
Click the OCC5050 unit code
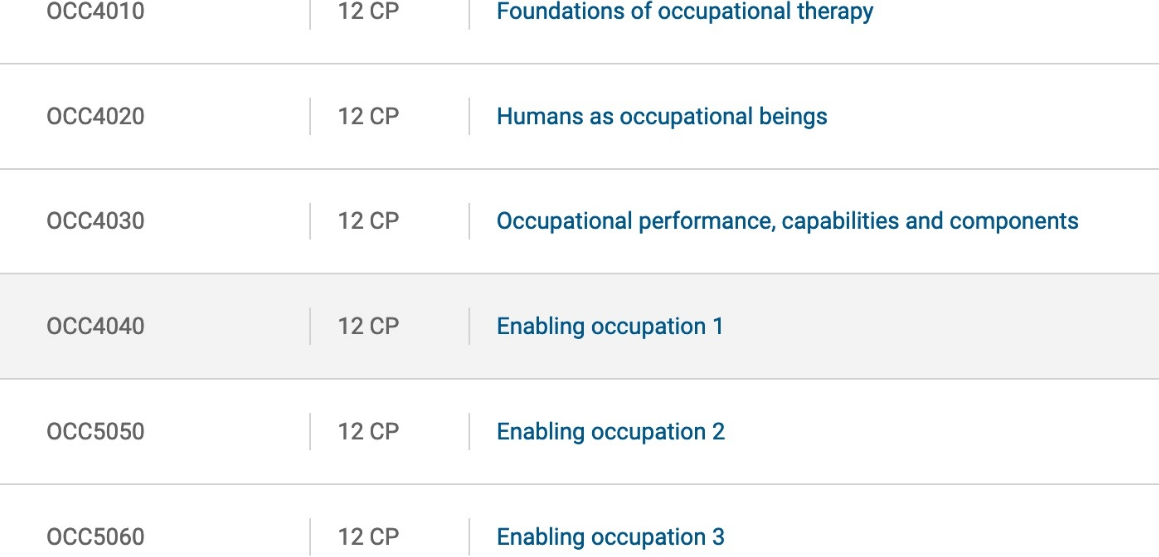tap(95, 432)
